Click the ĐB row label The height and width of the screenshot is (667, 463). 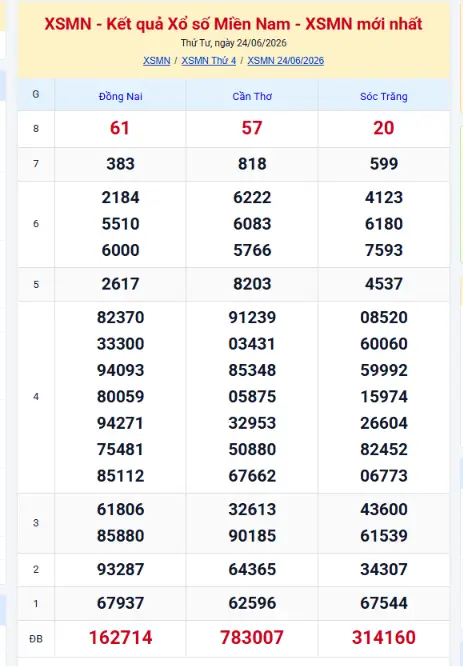pos(36,638)
